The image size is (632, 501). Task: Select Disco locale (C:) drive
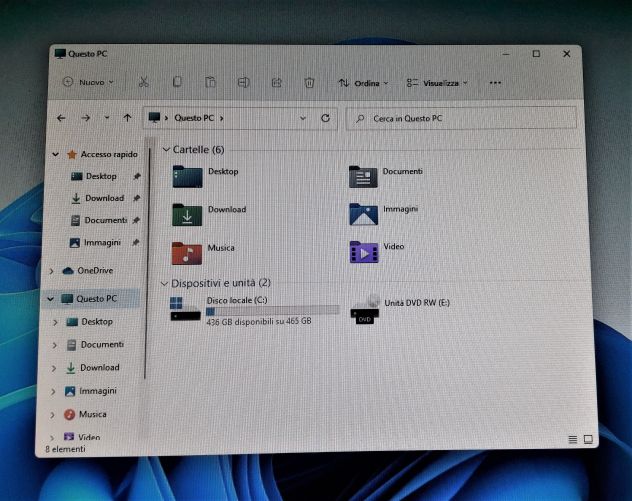pyautogui.click(x=254, y=310)
